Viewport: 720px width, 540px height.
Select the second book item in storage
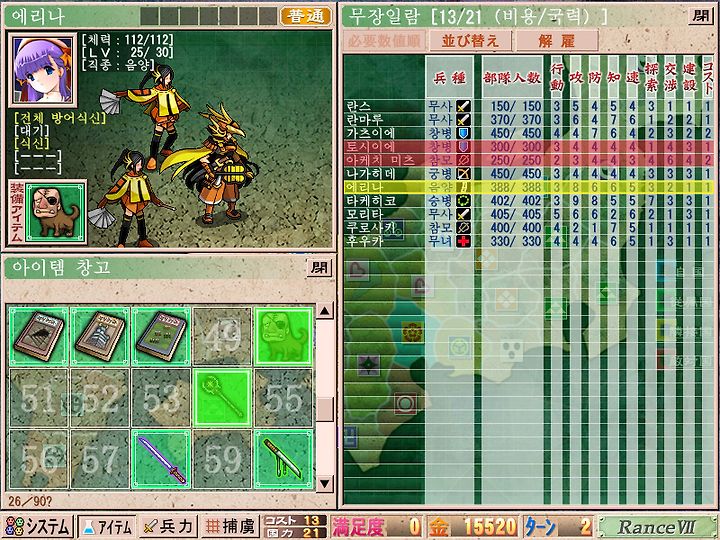(100, 337)
